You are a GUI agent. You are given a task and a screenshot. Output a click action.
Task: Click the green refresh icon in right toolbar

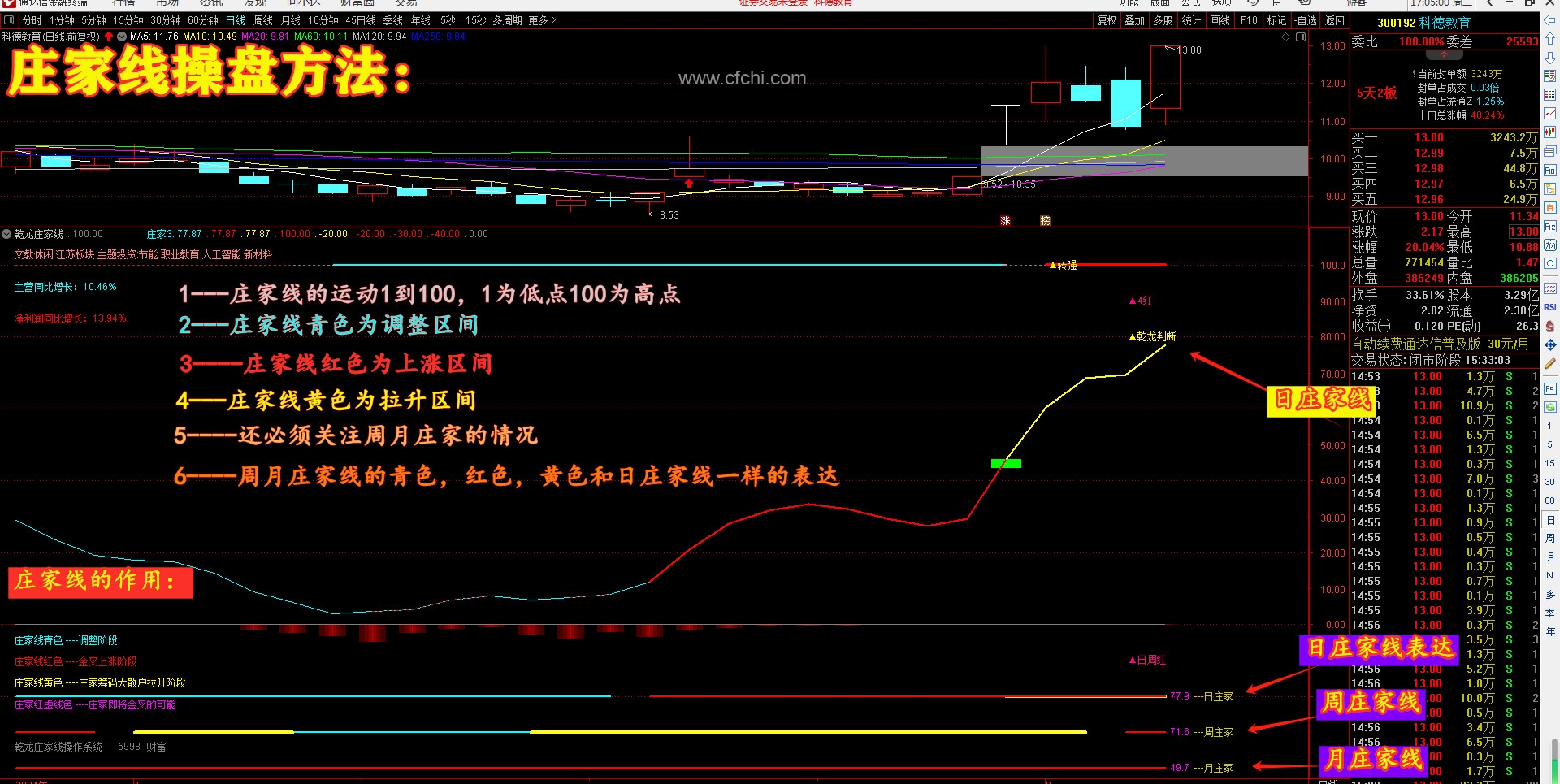[1550, 407]
